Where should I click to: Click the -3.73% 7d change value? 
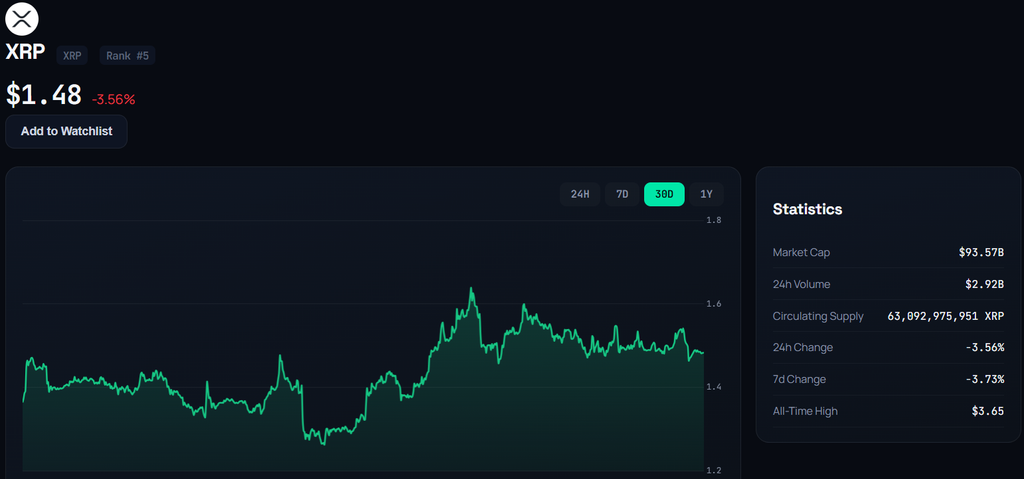coord(985,380)
